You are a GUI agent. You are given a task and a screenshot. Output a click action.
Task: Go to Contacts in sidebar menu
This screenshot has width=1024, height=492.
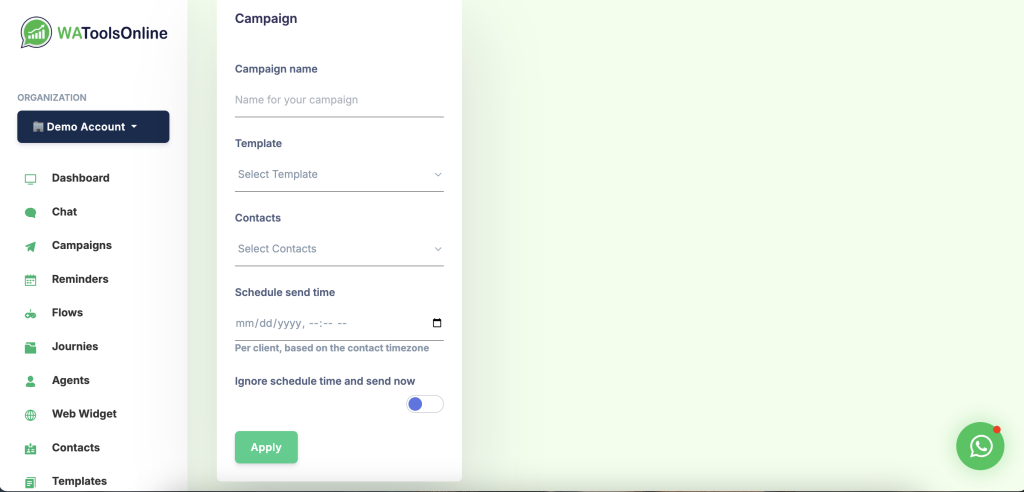[x=76, y=448]
